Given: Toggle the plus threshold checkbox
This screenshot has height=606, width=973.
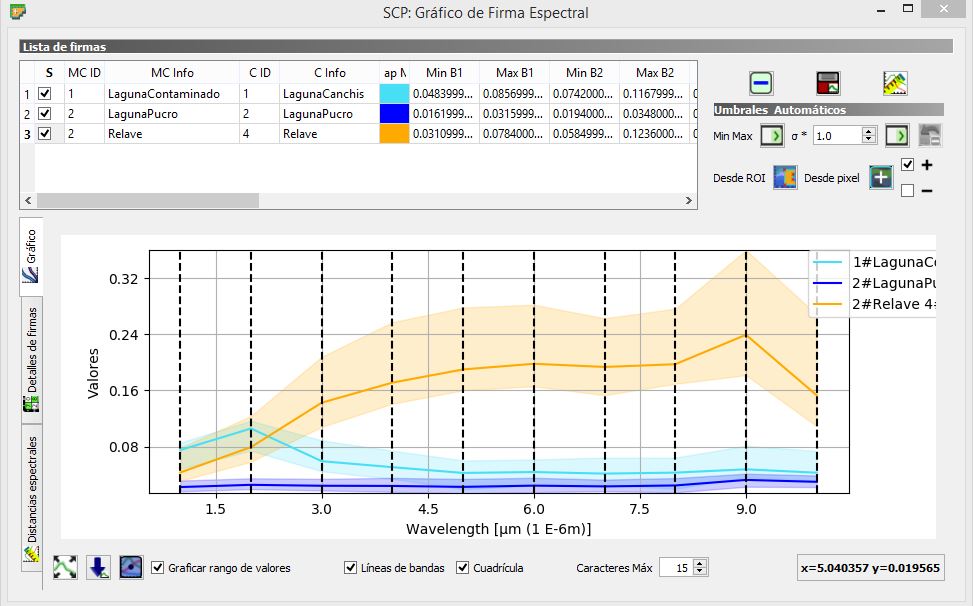Looking at the screenshot, I should [907, 164].
